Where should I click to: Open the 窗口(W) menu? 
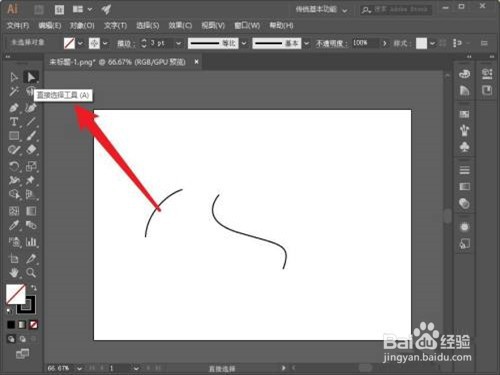[x=247, y=26]
